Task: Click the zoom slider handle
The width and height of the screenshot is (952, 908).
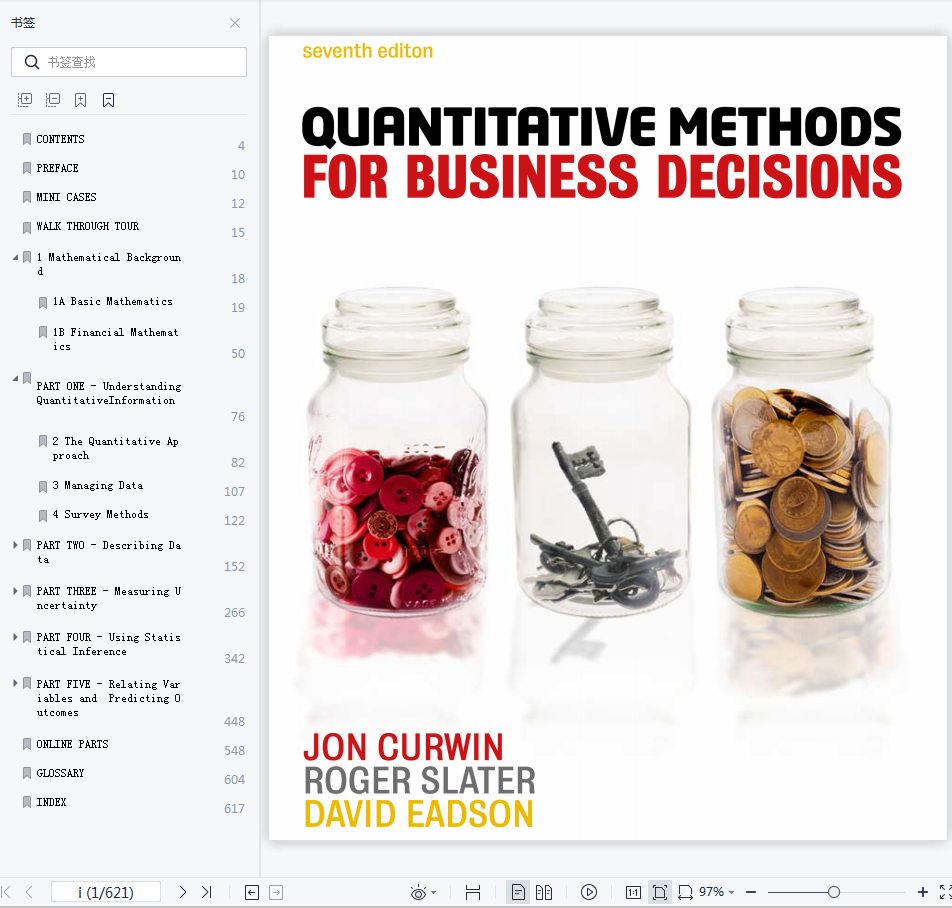Action: point(834,892)
